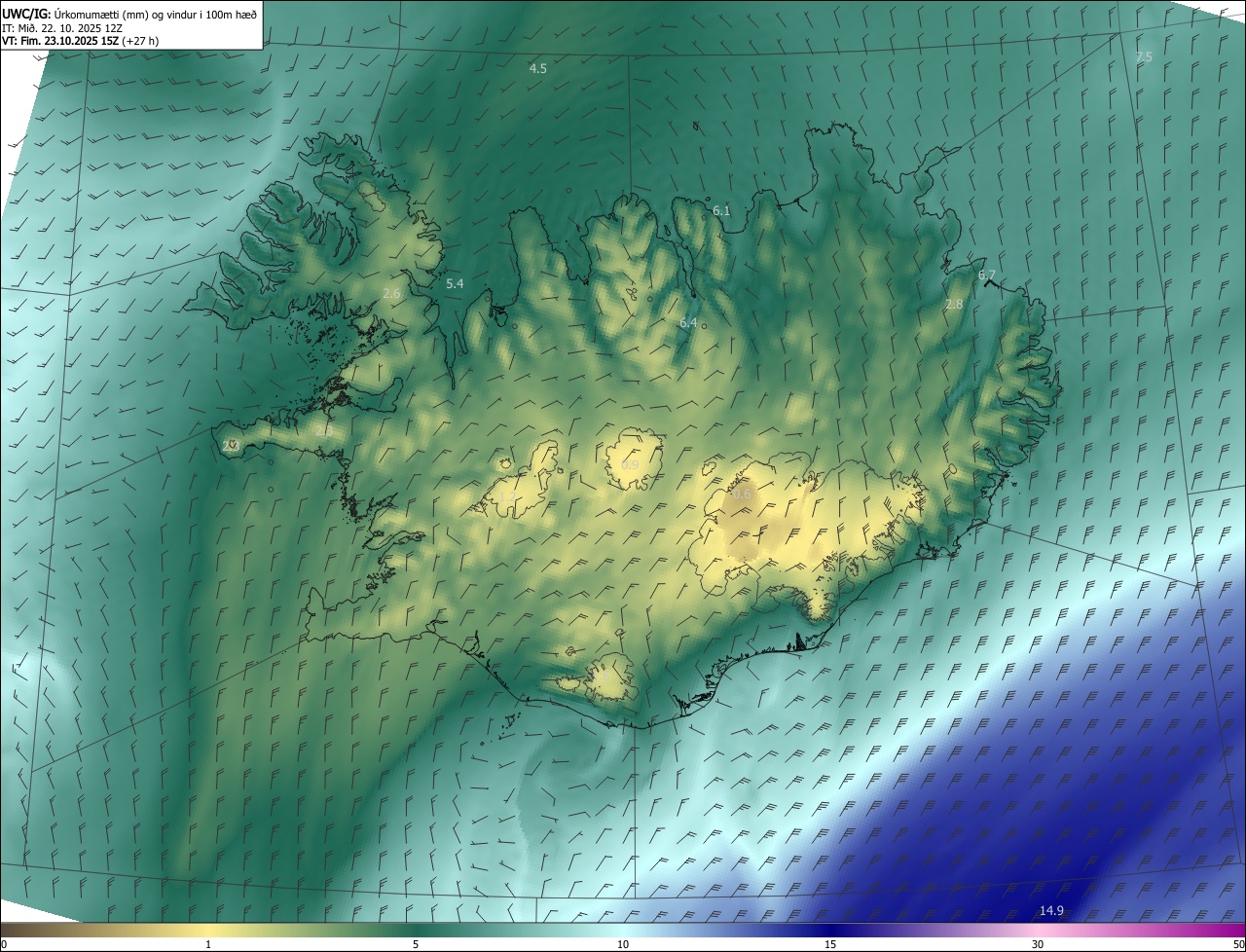Image resolution: width=1246 pixels, height=952 pixels.
Task: Click the 4.5 value north of Iceland
Action: (537, 68)
